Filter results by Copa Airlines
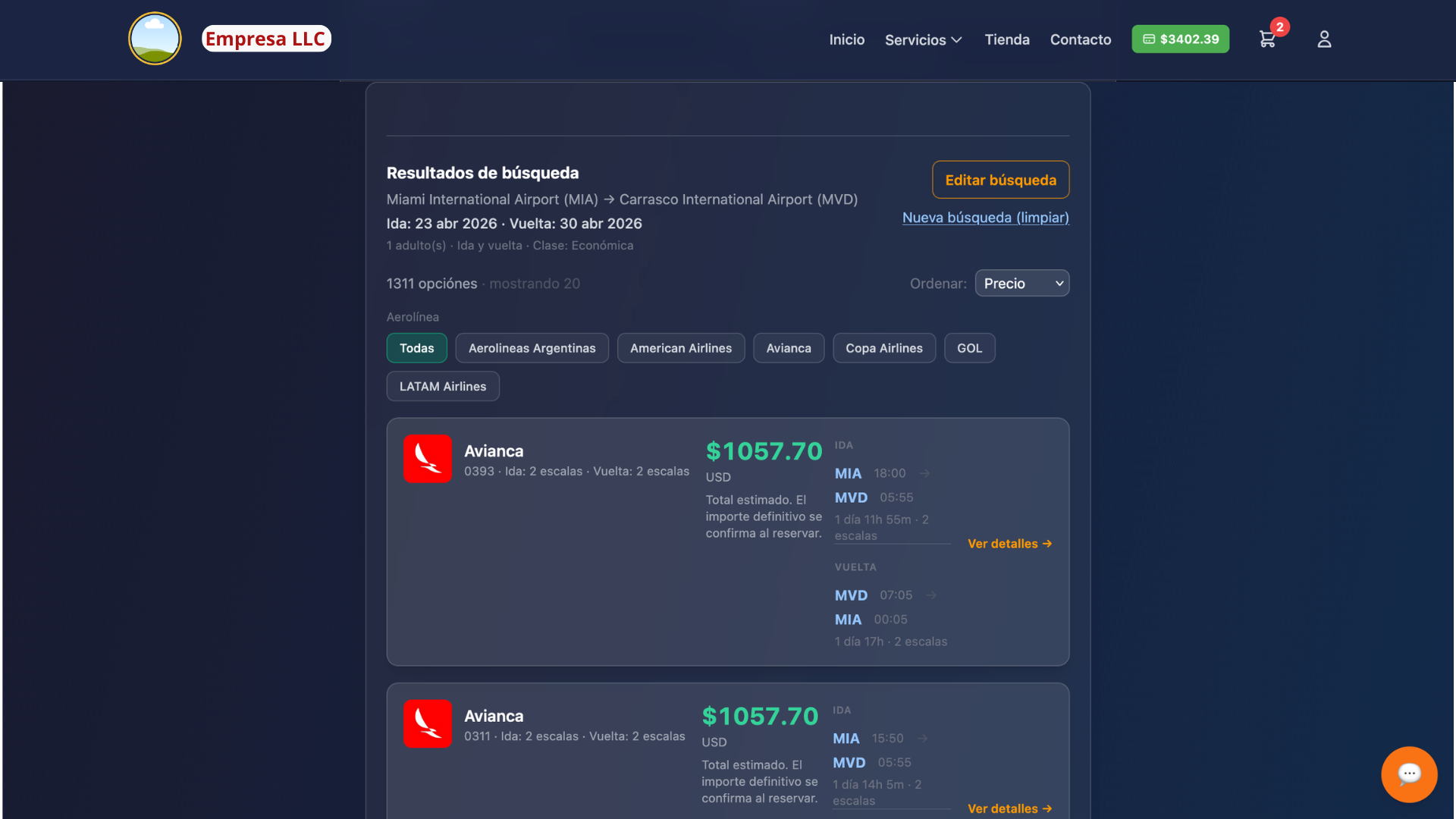1456x819 pixels. 883,348
